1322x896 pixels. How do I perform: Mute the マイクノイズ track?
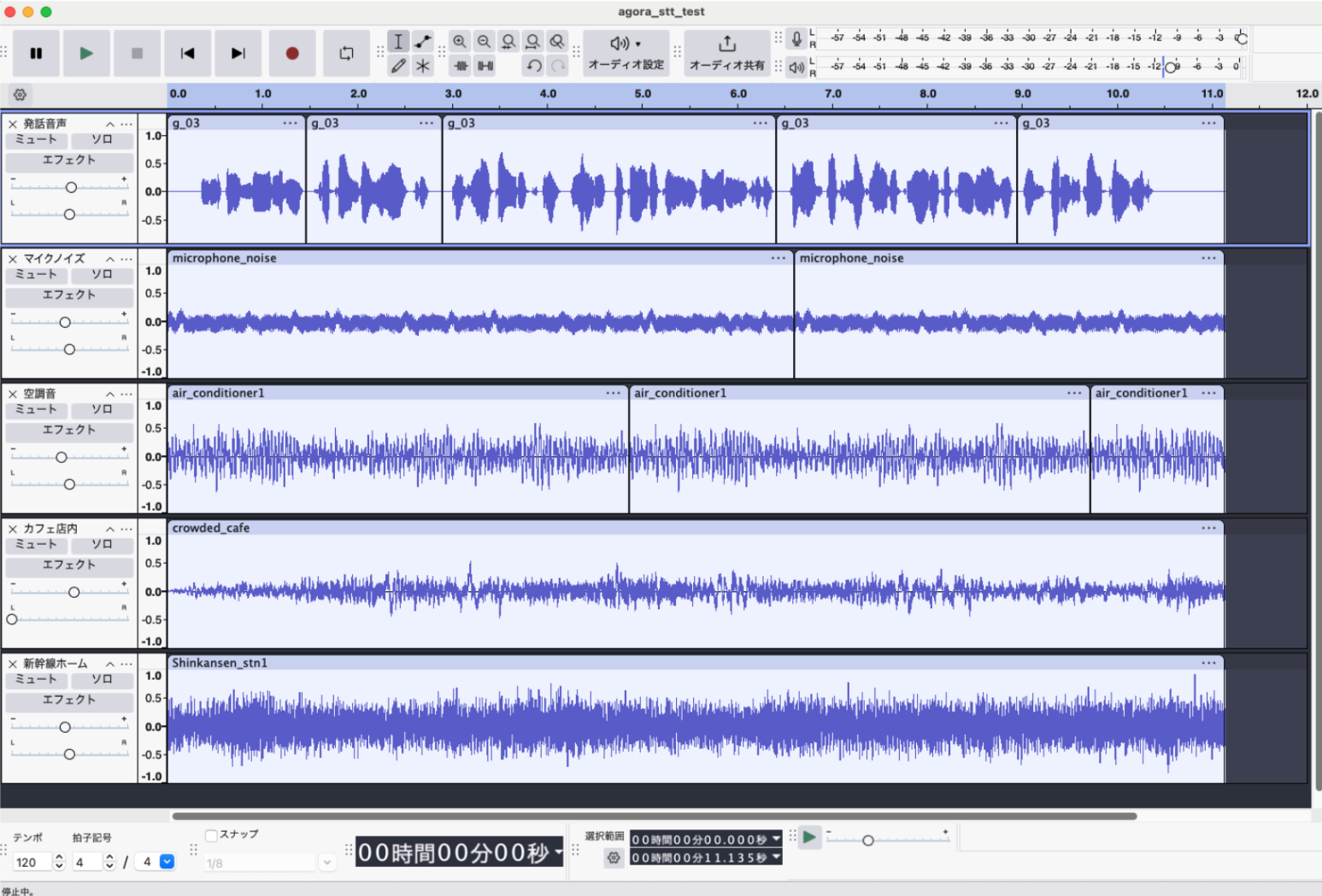(x=36, y=274)
